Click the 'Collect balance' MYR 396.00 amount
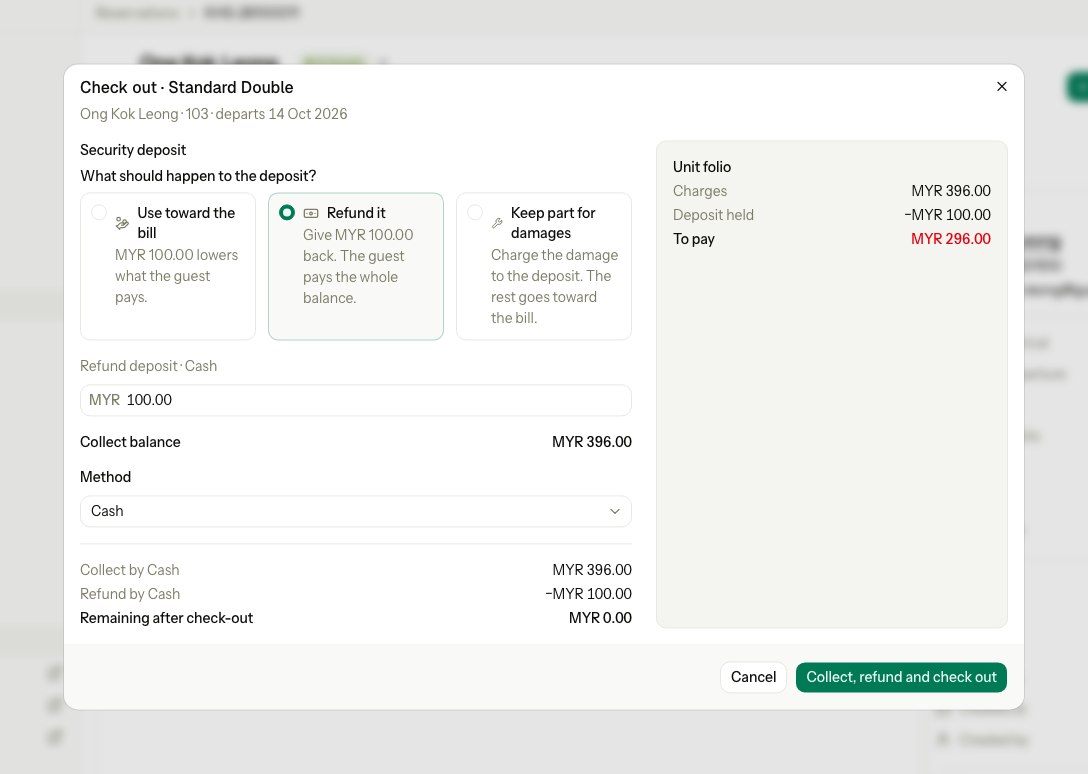The height and width of the screenshot is (774, 1088). (x=592, y=442)
